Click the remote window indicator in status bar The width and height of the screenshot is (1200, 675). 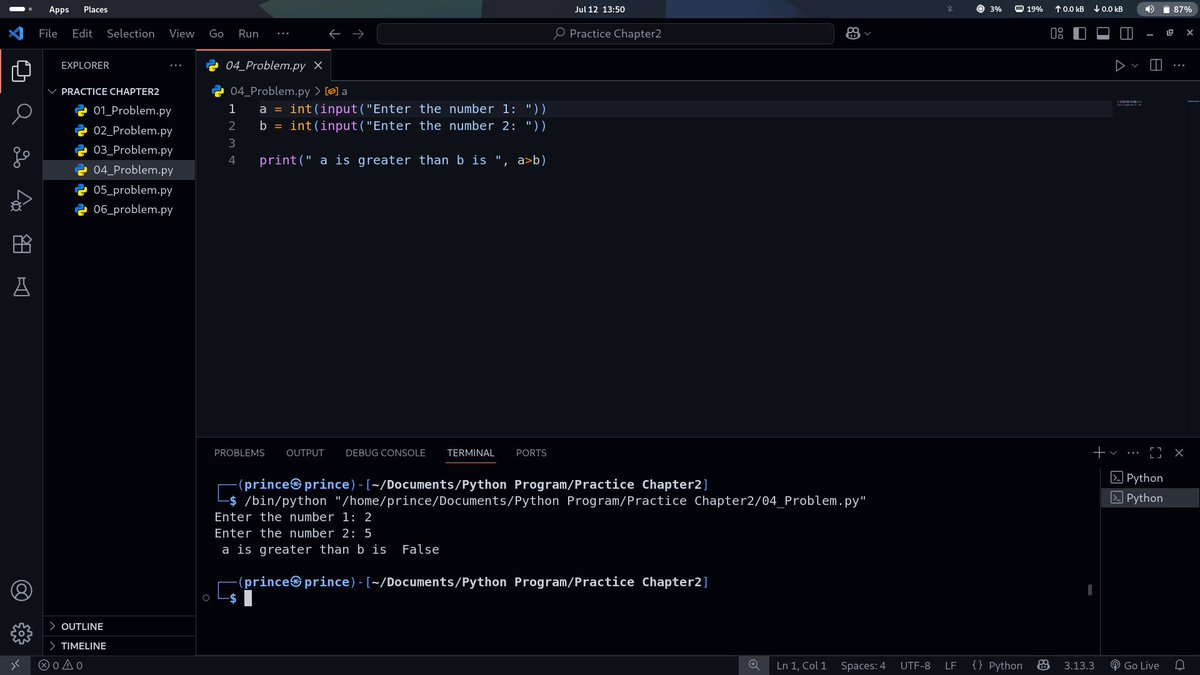point(15,665)
